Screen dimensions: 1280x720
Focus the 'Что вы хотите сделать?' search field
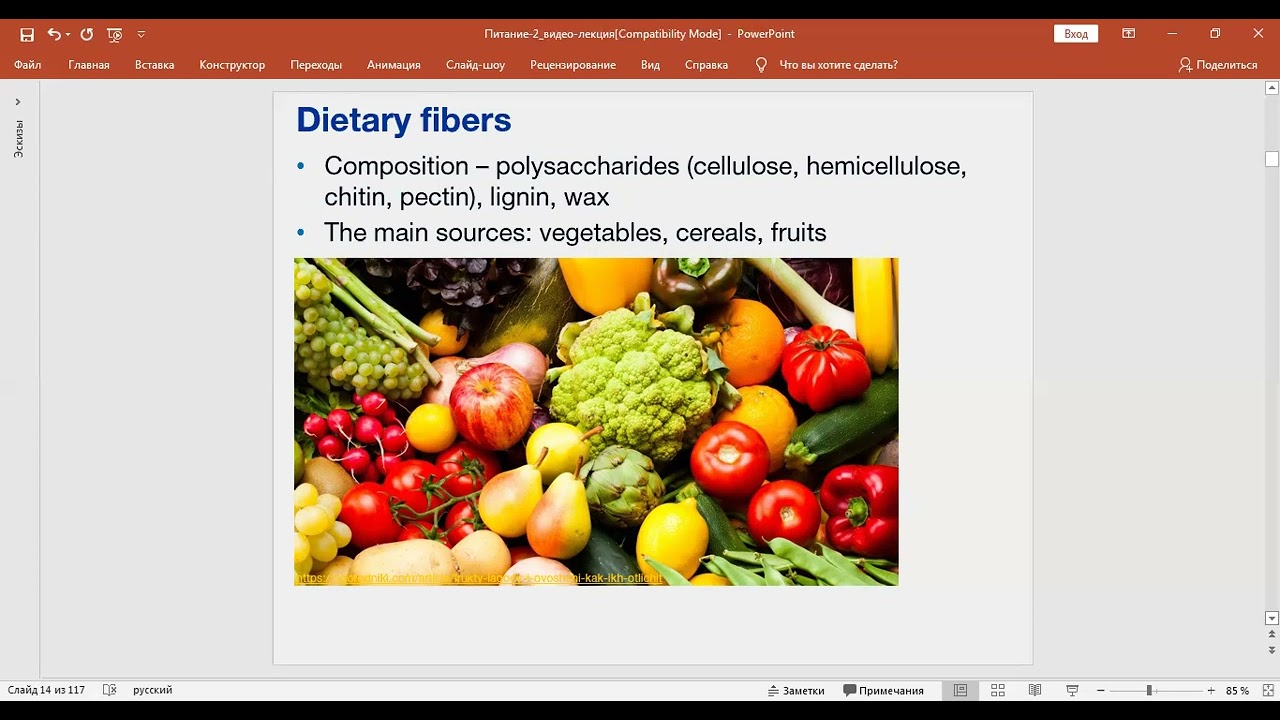click(x=838, y=64)
